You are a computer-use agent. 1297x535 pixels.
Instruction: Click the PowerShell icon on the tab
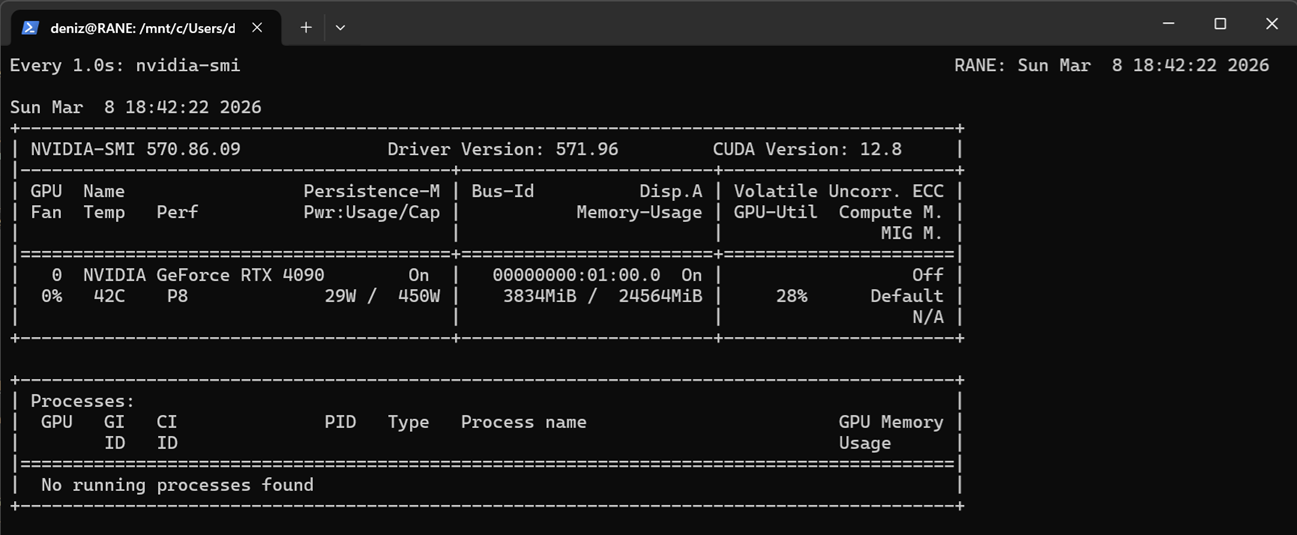(x=30, y=27)
